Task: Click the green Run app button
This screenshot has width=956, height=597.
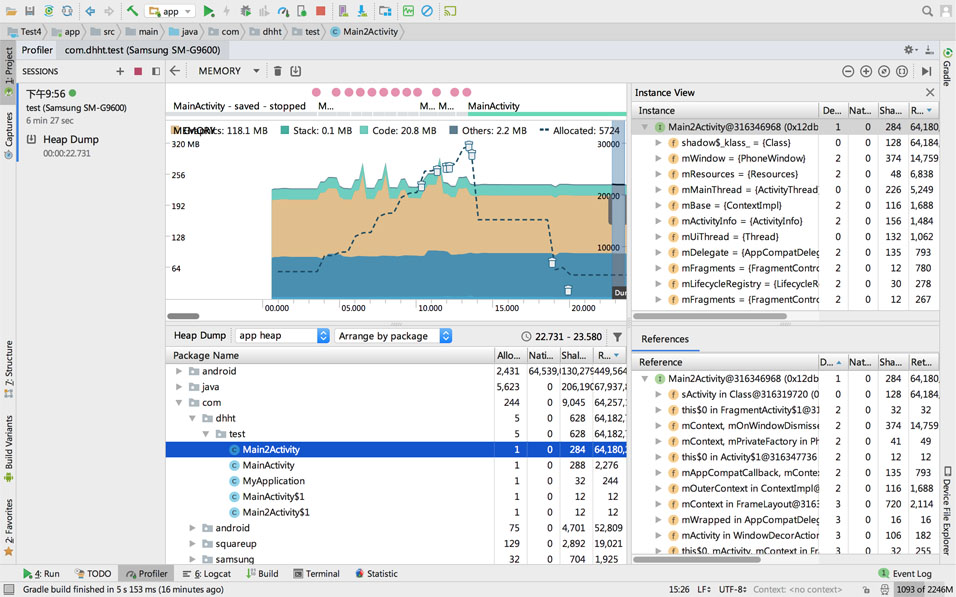Action: click(x=209, y=11)
